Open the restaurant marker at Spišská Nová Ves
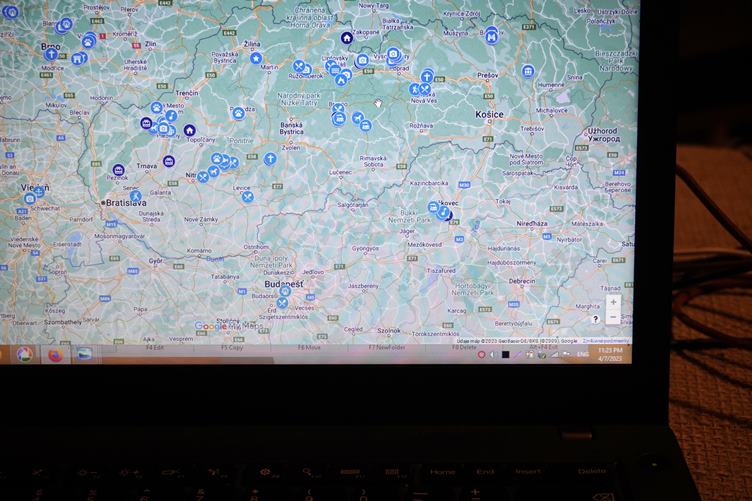 tap(424, 89)
